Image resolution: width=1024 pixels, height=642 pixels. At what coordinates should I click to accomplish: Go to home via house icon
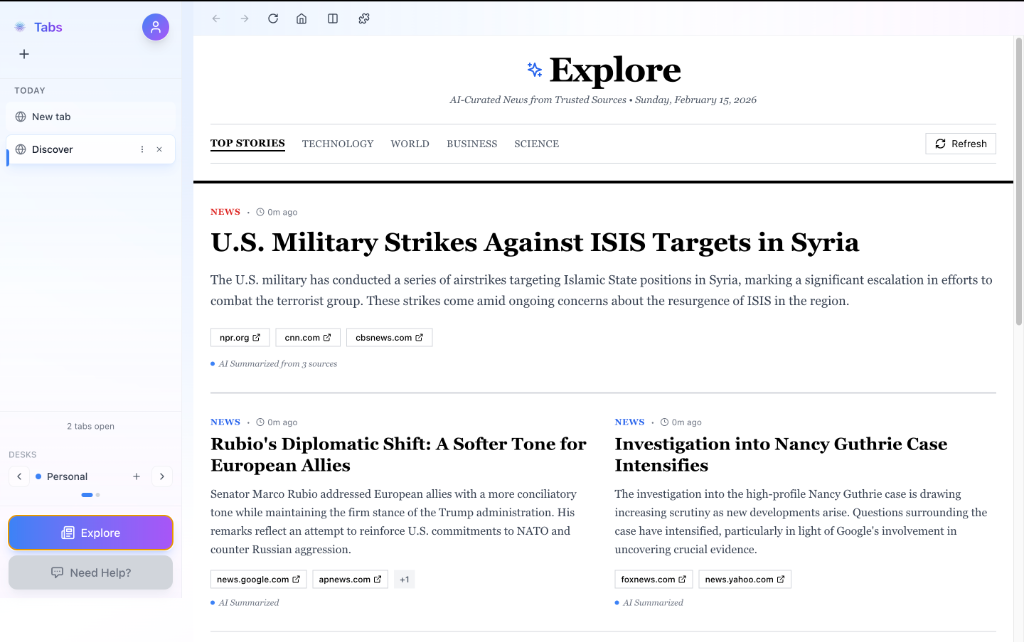click(301, 18)
